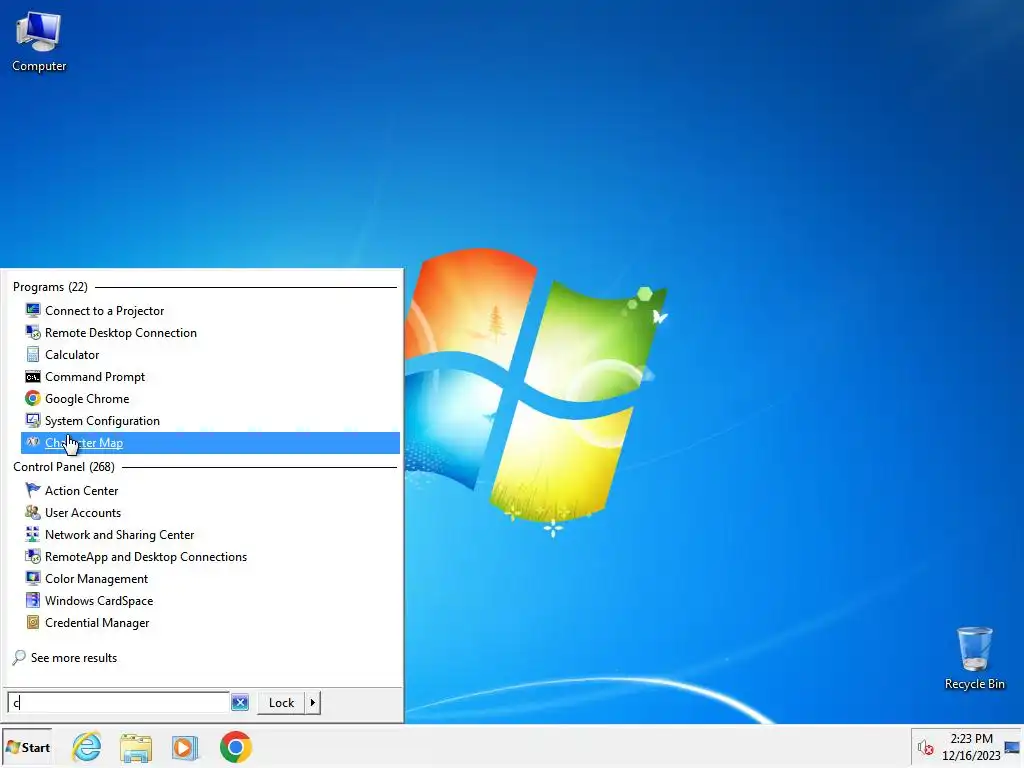The height and width of the screenshot is (768, 1024).
Task: Choose the 'Color Management' result text
Action: click(x=97, y=579)
